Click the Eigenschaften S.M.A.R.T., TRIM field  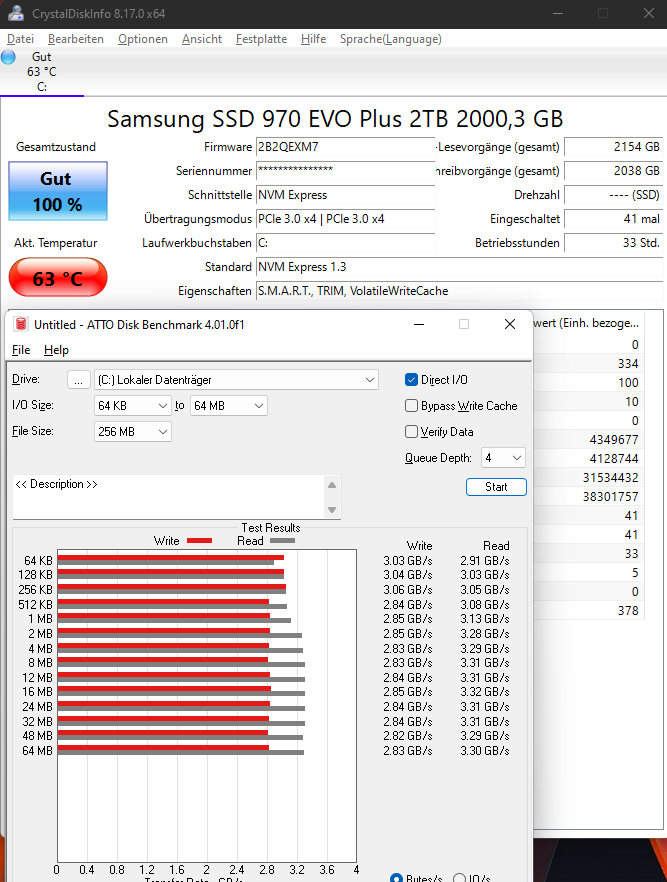coord(459,291)
